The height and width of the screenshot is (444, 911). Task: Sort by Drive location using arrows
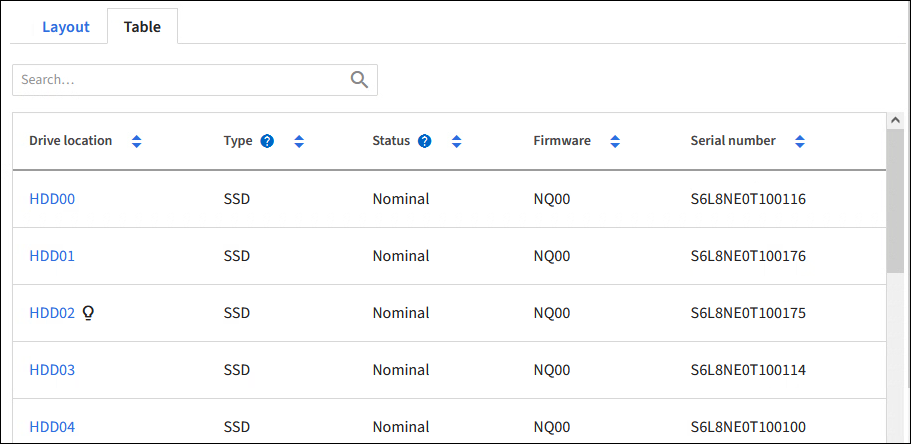[137, 142]
